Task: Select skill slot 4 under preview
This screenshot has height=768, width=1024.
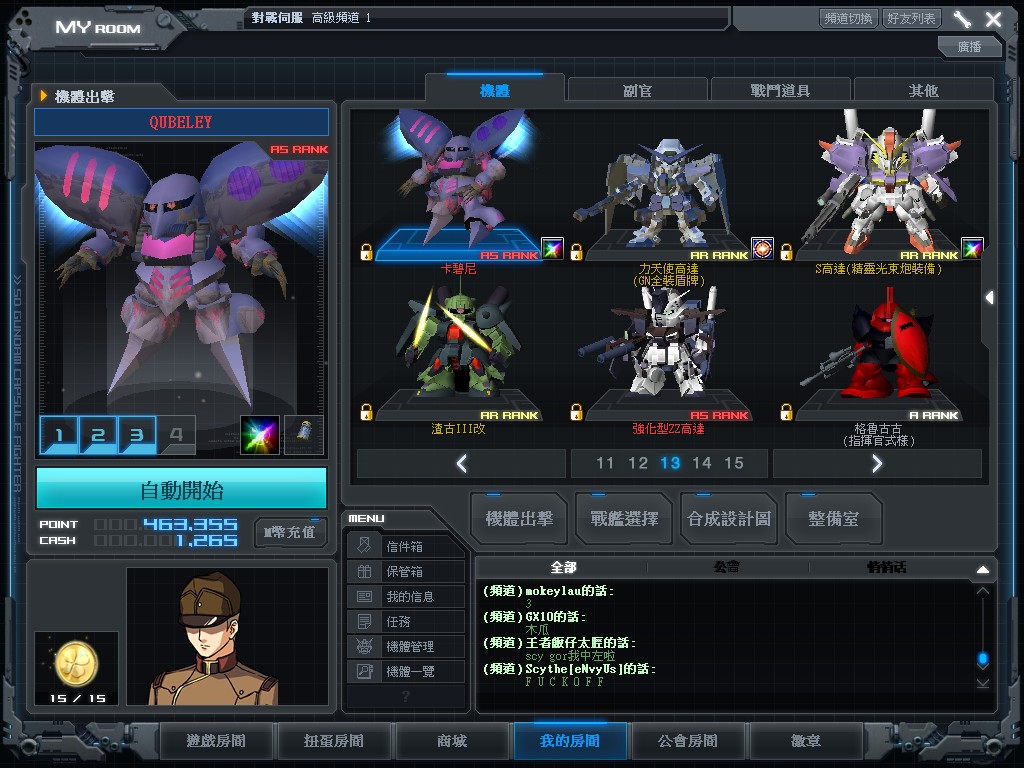Action: (x=176, y=434)
